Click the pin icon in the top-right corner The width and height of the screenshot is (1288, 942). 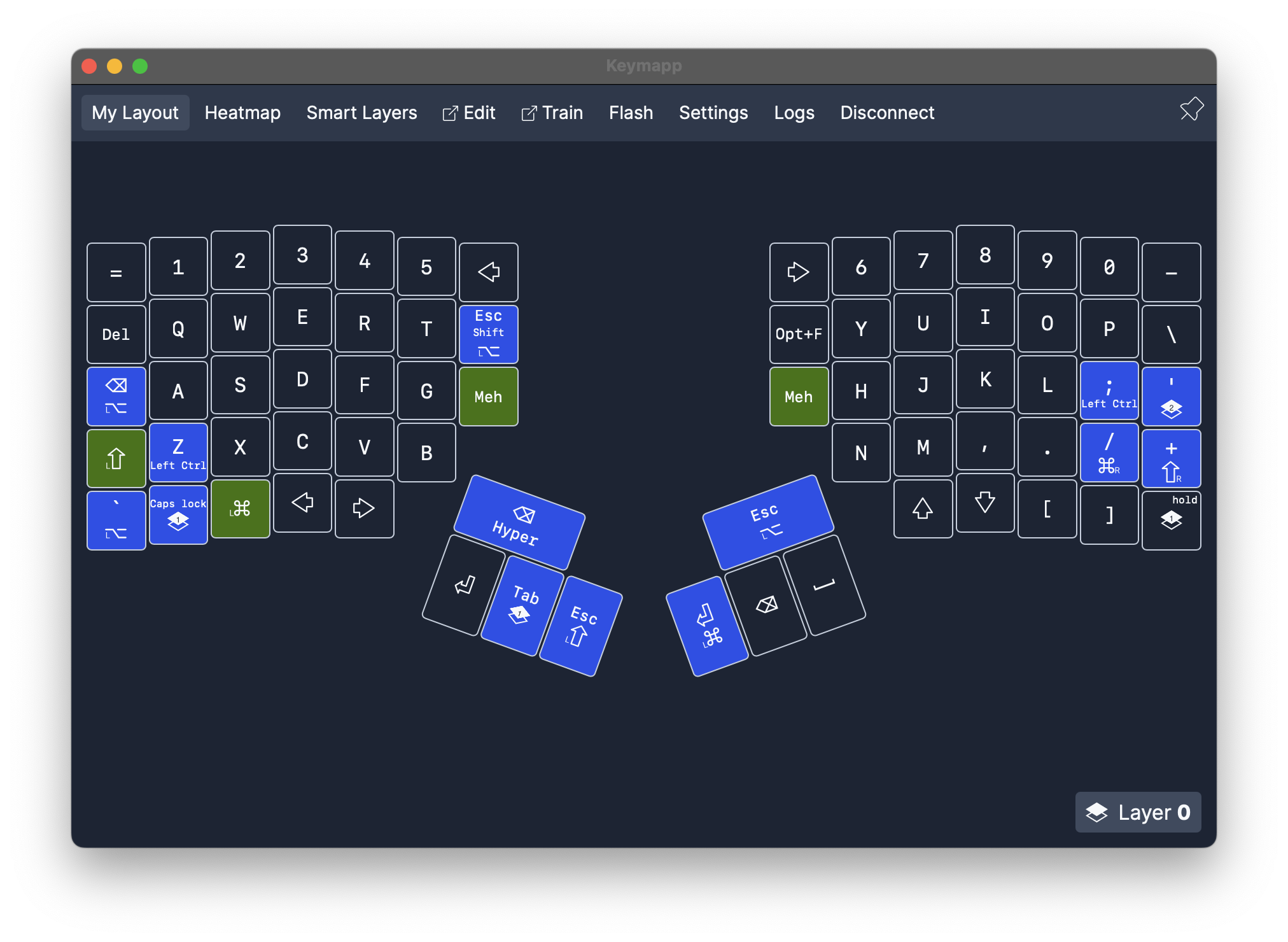pyautogui.click(x=1191, y=109)
